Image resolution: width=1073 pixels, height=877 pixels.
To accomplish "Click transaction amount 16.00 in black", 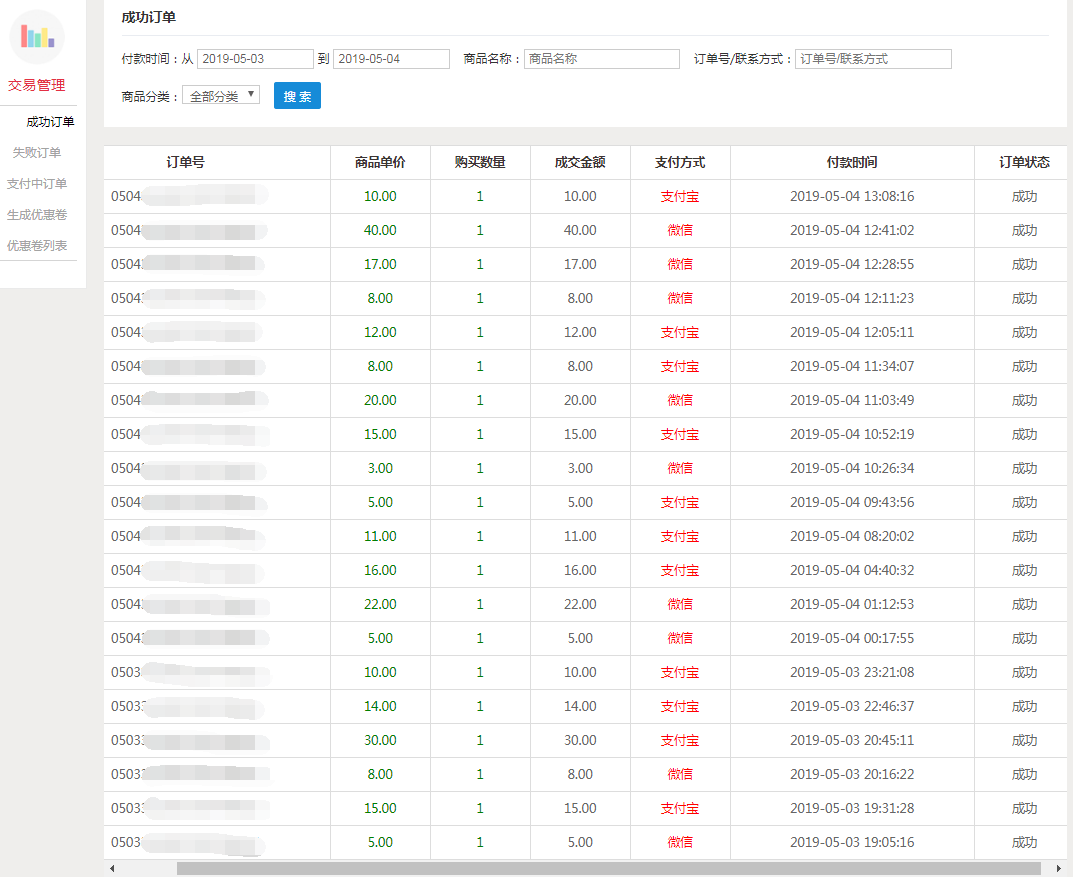I will pyautogui.click(x=580, y=570).
